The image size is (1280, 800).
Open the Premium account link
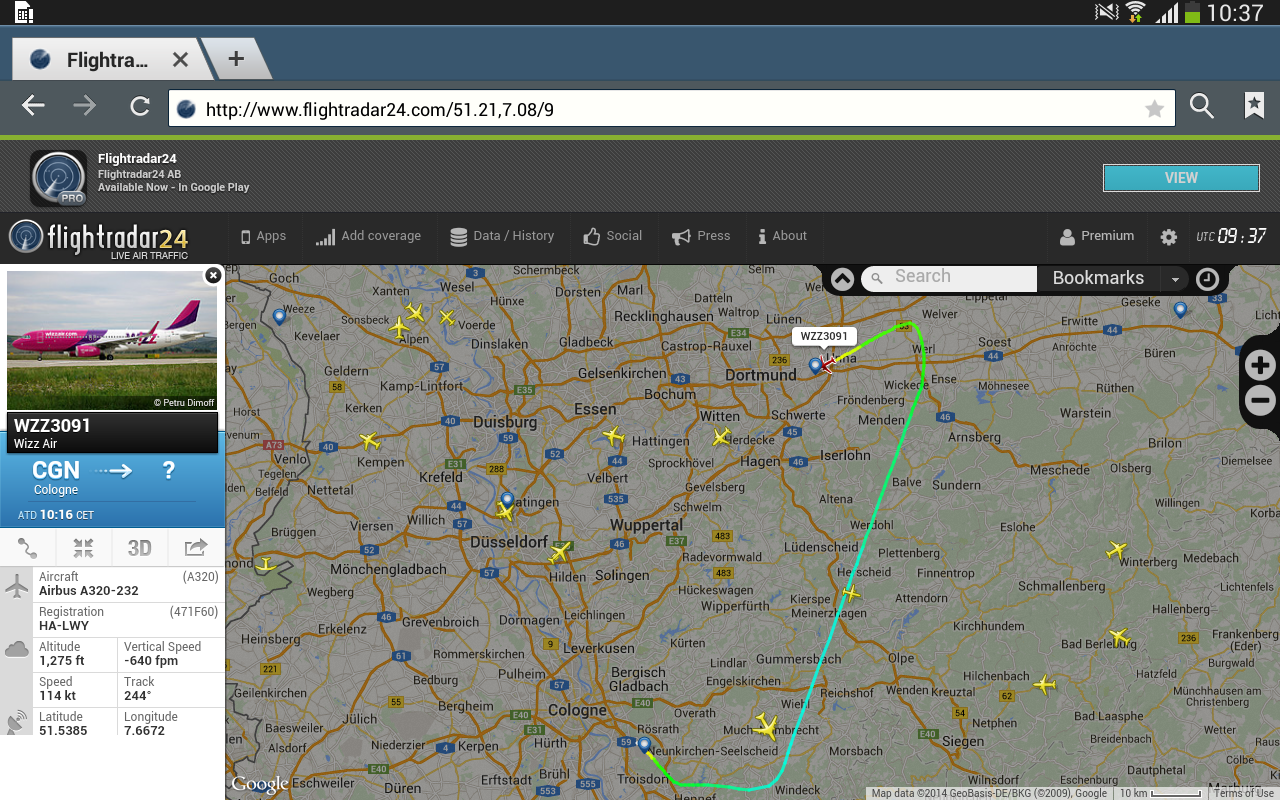click(1097, 236)
